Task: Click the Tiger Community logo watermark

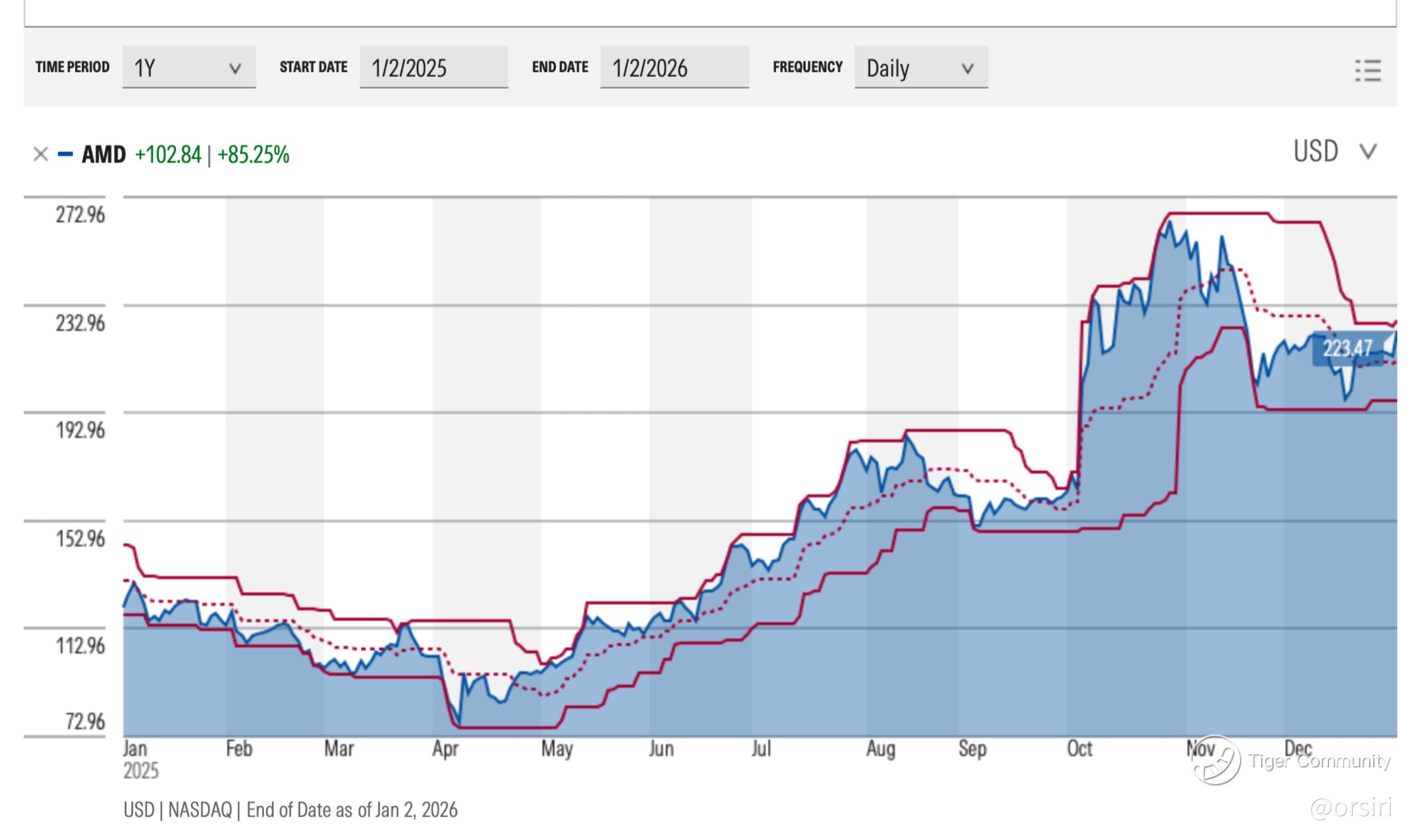Action: [1216, 760]
